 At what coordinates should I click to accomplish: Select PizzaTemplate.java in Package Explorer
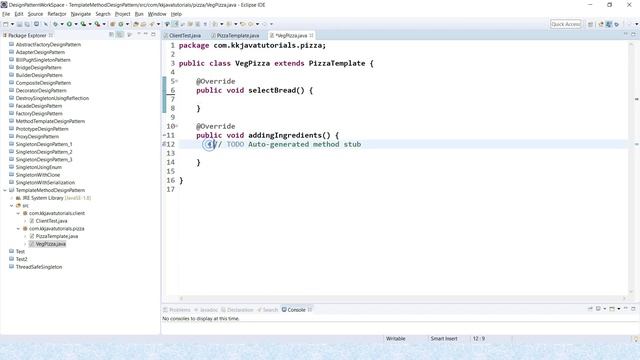pos(57,236)
